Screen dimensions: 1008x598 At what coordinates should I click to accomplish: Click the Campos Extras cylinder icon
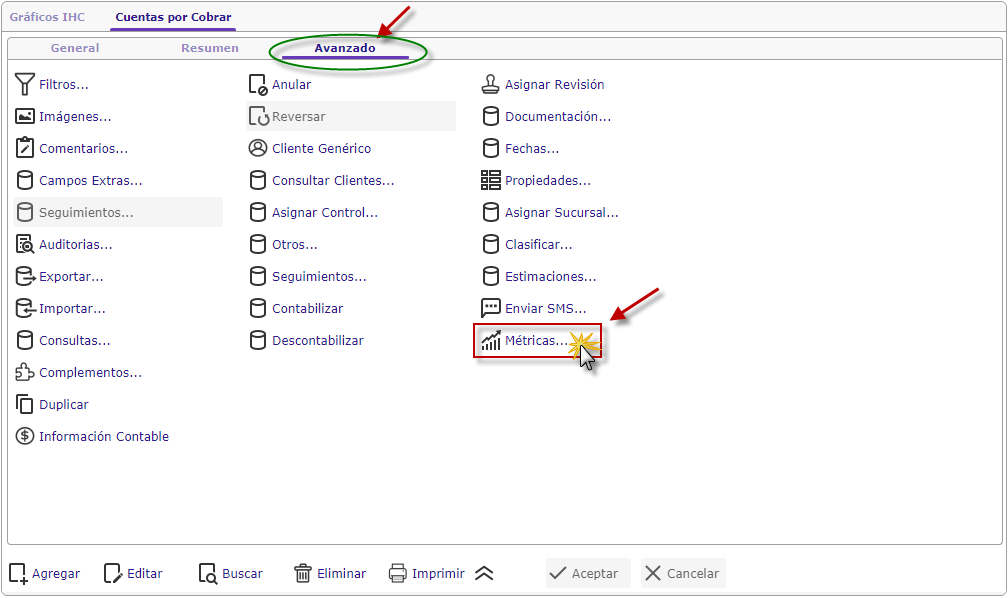coord(24,180)
